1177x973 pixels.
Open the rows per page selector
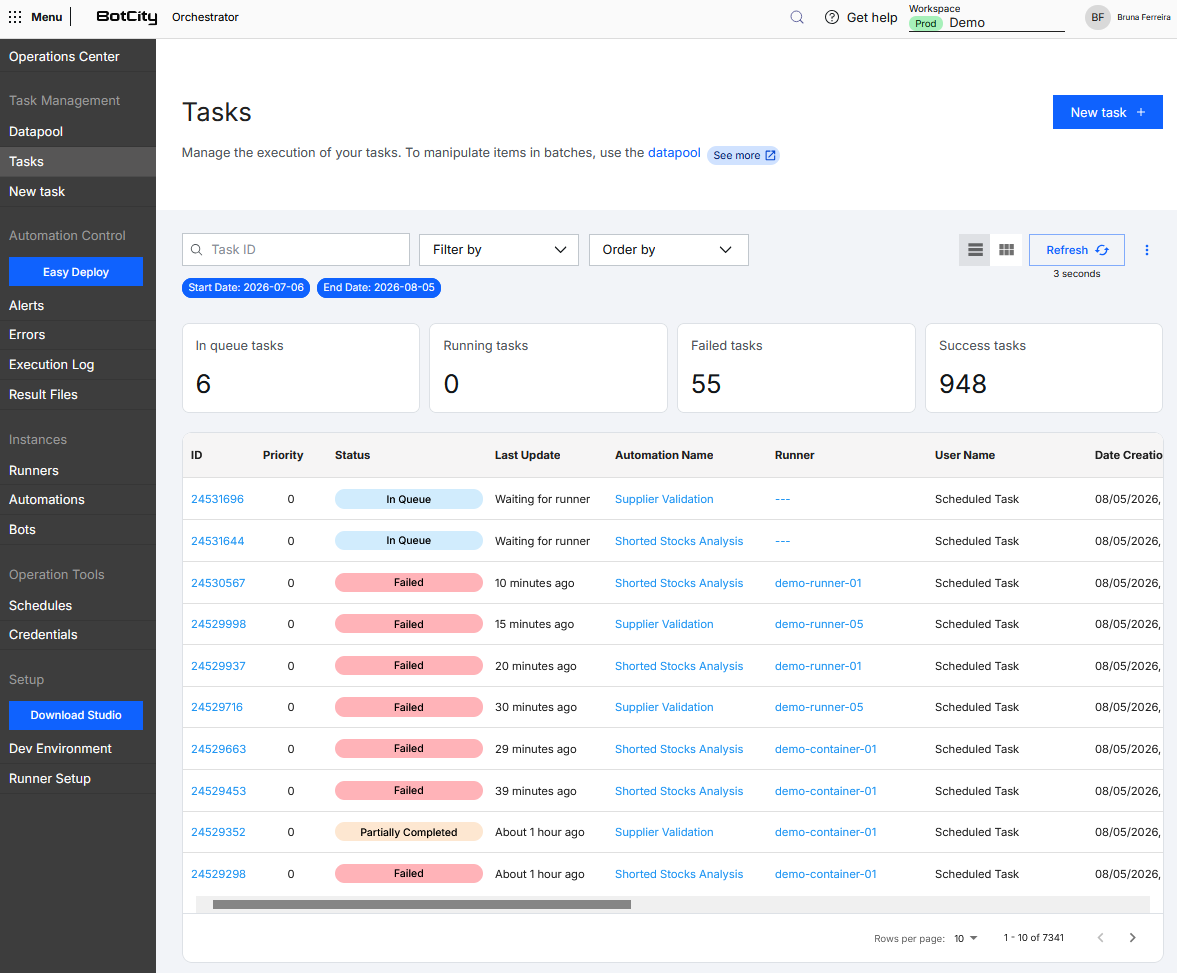[966, 938]
